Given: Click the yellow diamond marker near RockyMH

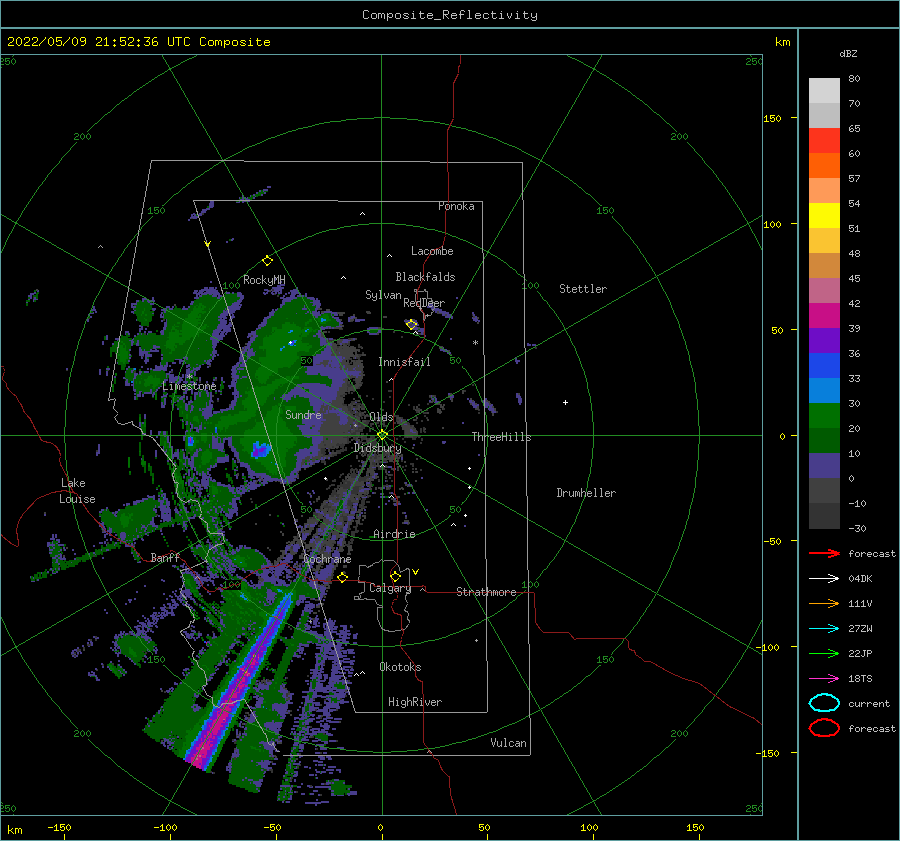Looking at the screenshot, I should (267, 261).
